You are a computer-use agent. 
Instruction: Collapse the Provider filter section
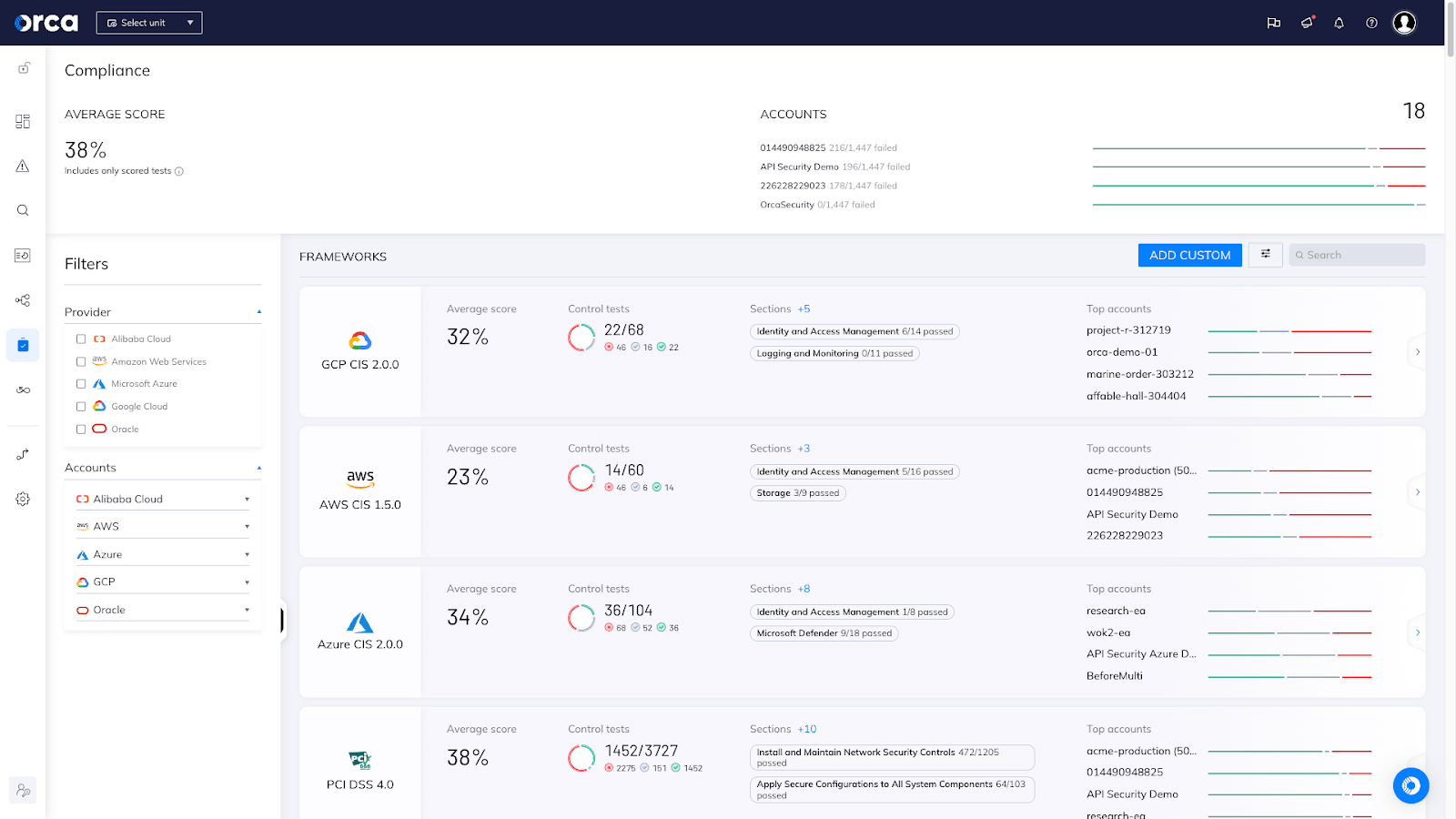(258, 311)
